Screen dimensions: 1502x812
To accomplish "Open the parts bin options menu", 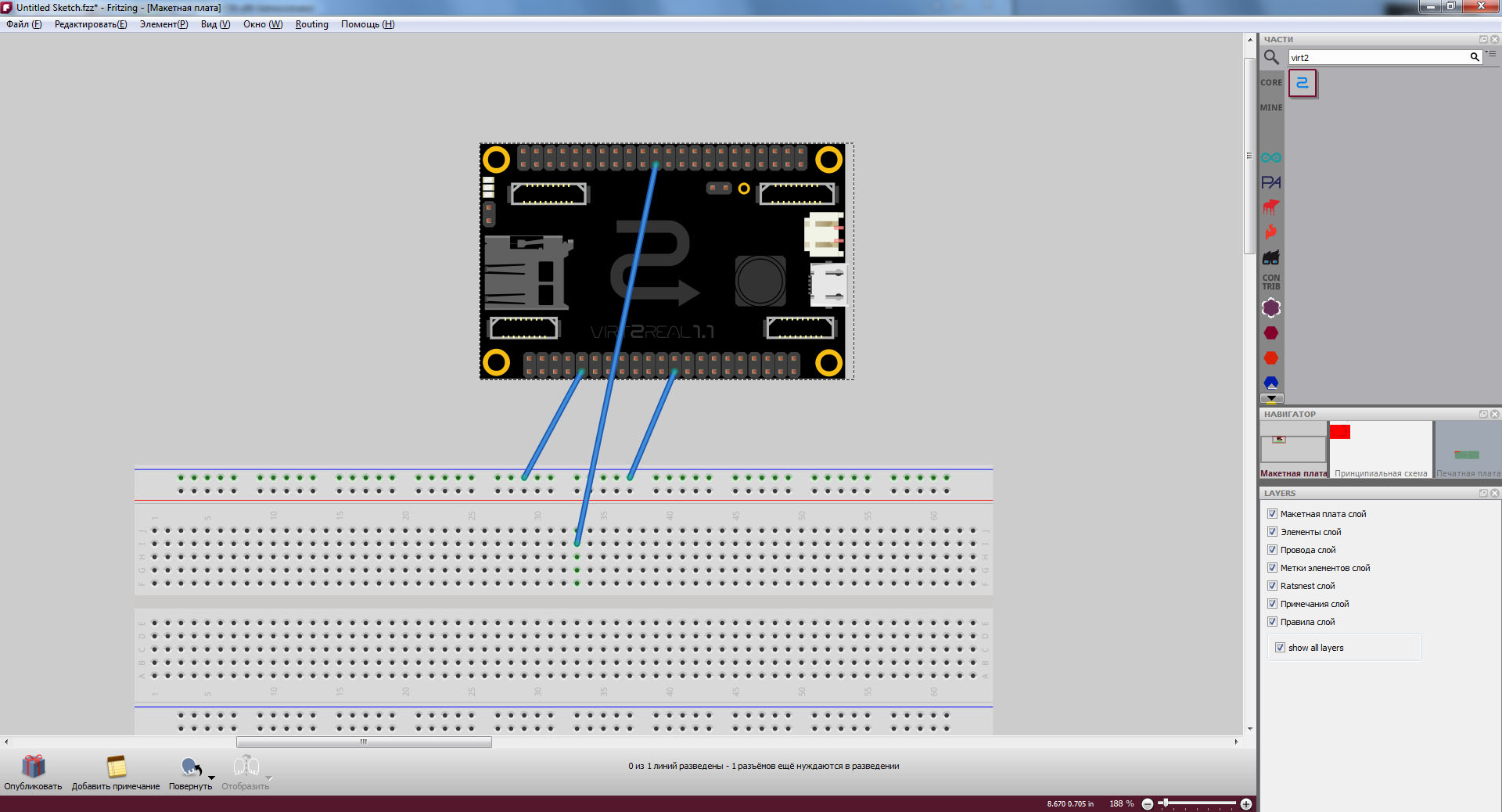I will 1491,54.
